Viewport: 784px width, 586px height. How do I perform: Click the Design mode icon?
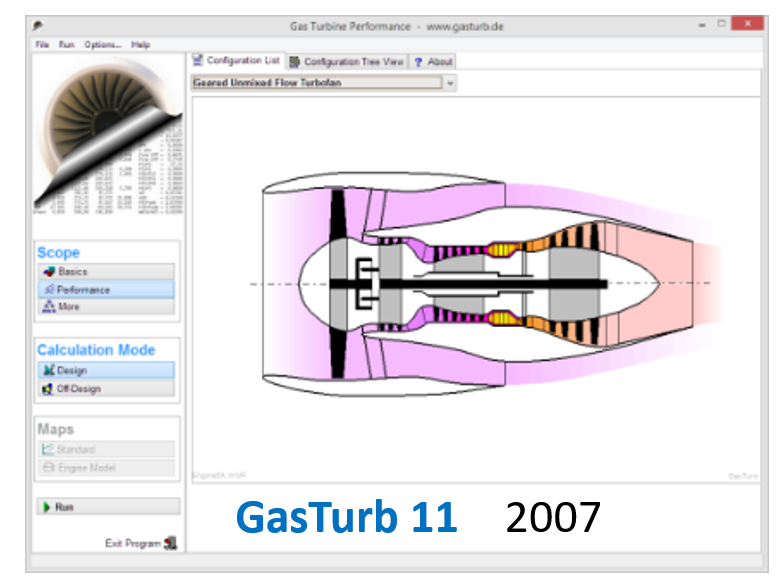point(48,370)
